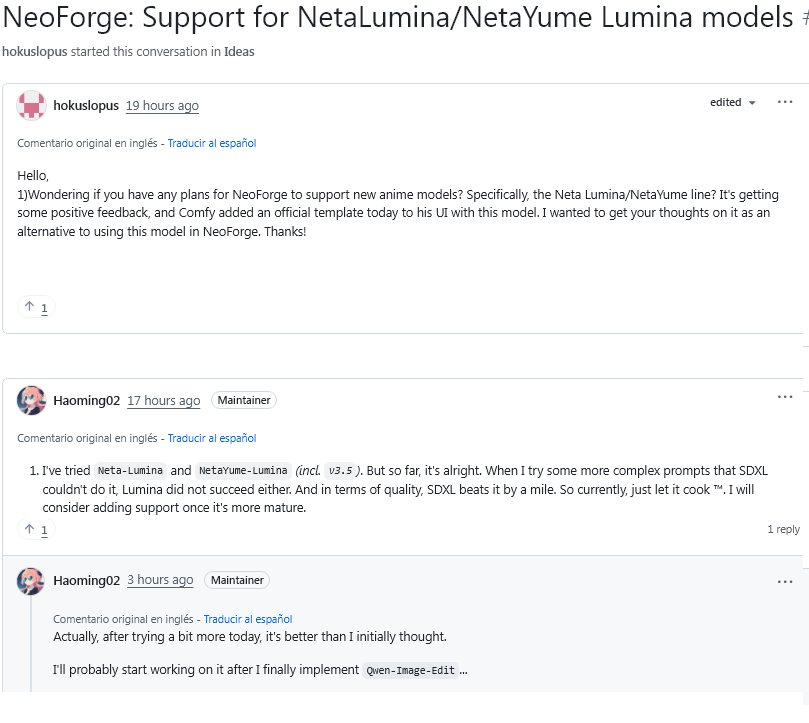Open three-dot menu on Haoming02's 17-hours-ago comment

tap(785, 397)
